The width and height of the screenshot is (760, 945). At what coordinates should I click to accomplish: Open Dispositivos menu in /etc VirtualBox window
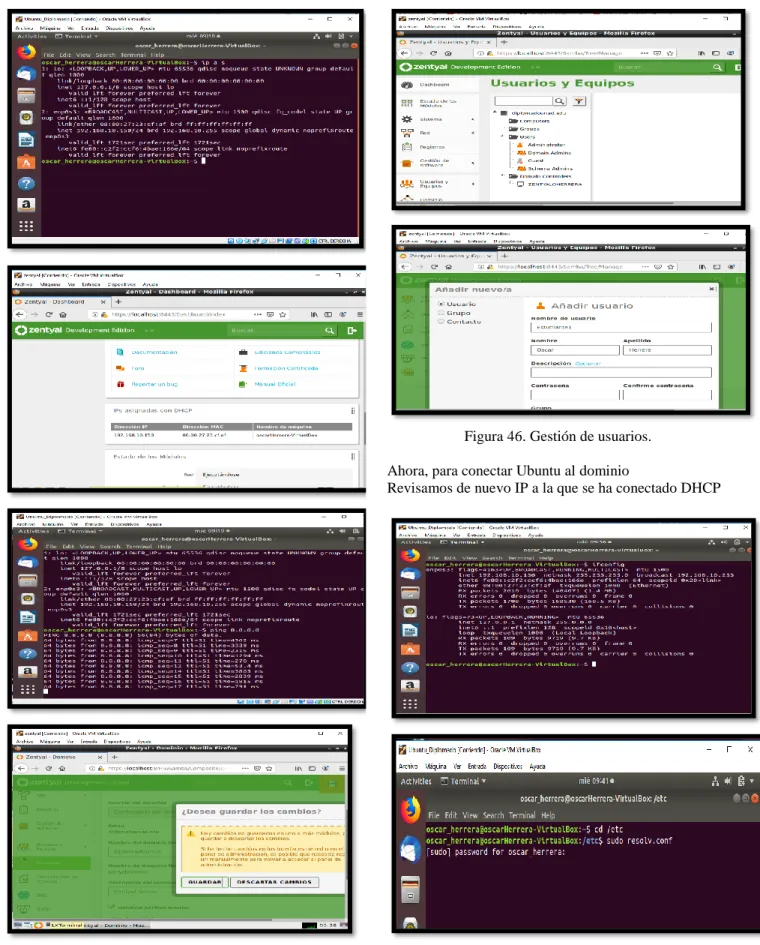507,766
